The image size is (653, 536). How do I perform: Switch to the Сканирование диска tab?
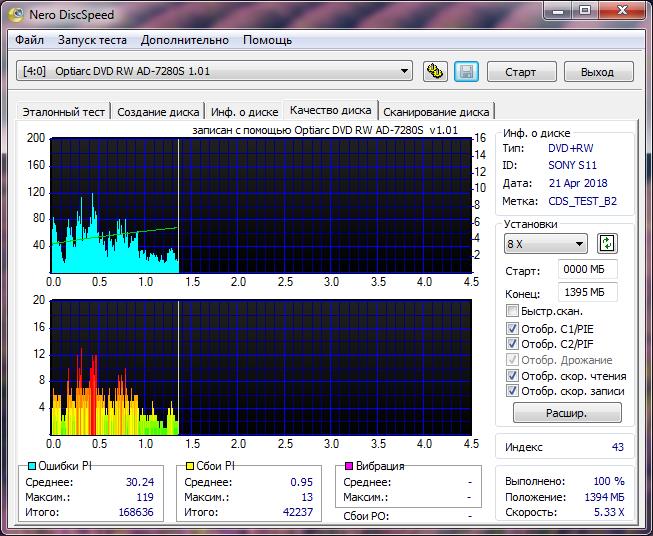click(436, 112)
